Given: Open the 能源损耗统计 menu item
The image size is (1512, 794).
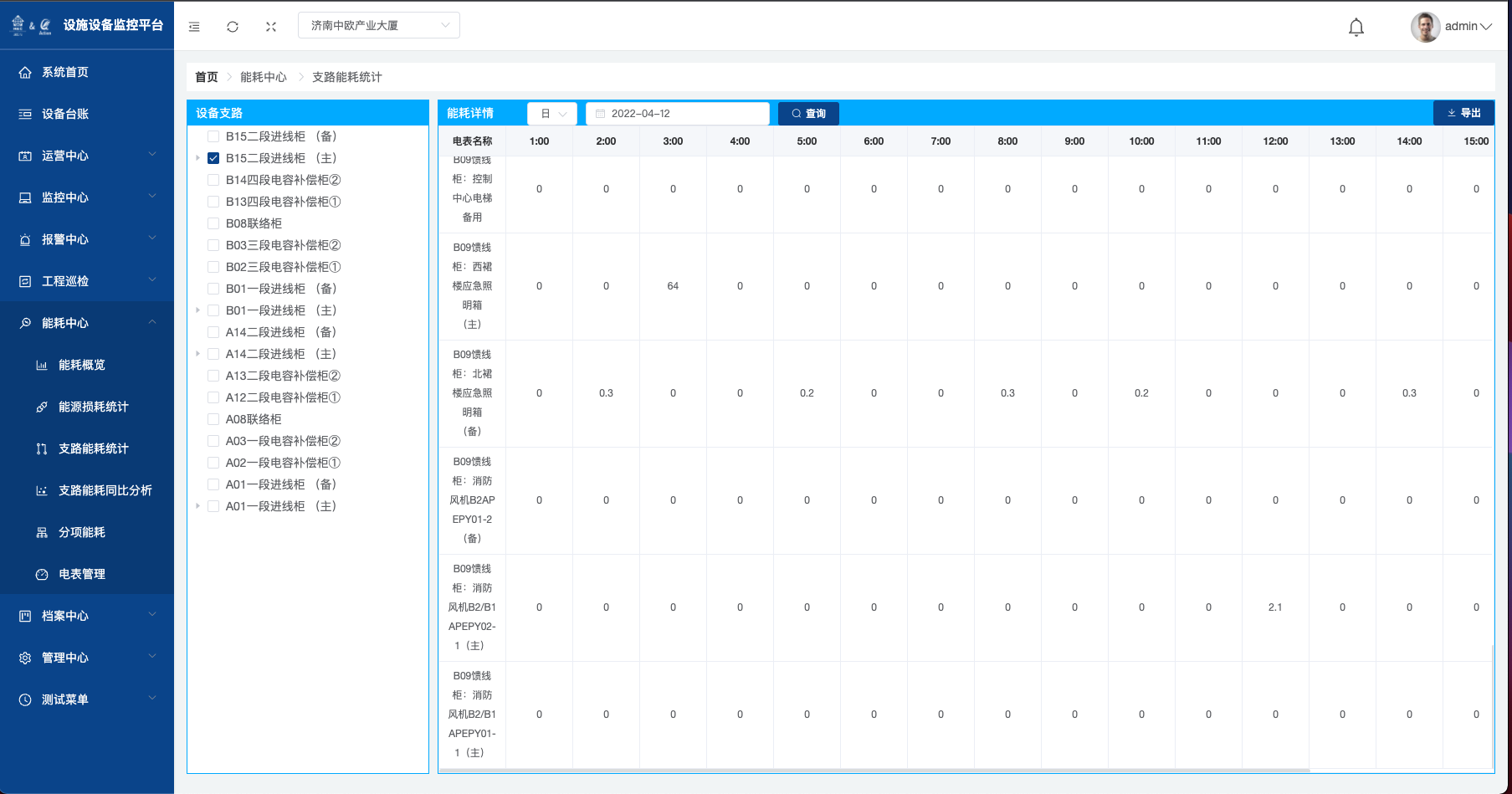Looking at the screenshot, I should click(x=93, y=407).
